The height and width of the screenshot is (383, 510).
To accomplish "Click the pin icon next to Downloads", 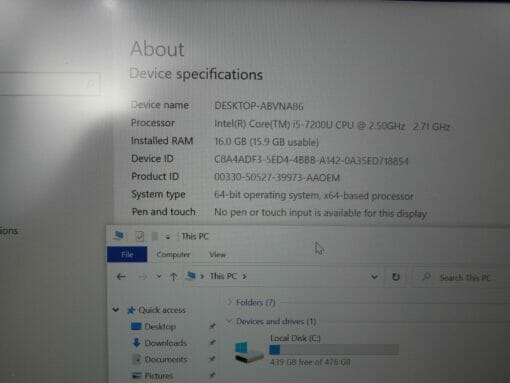I will point(212,342).
